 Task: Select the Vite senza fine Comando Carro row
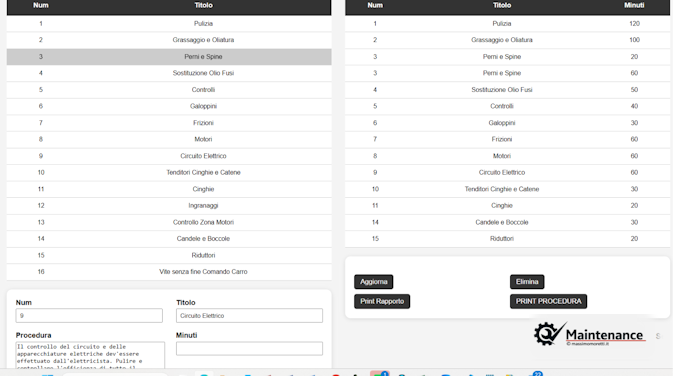click(169, 272)
